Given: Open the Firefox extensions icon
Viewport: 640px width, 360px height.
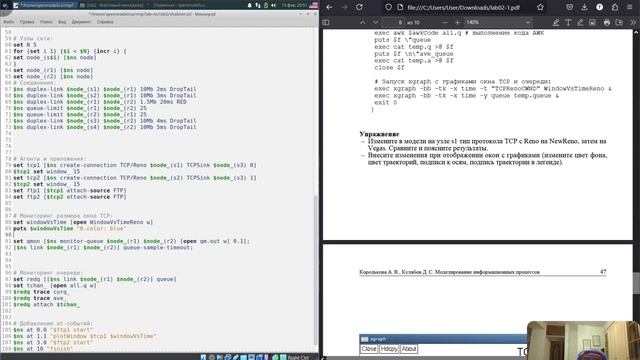Looking at the screenshot, I should [x=615, y=7].
